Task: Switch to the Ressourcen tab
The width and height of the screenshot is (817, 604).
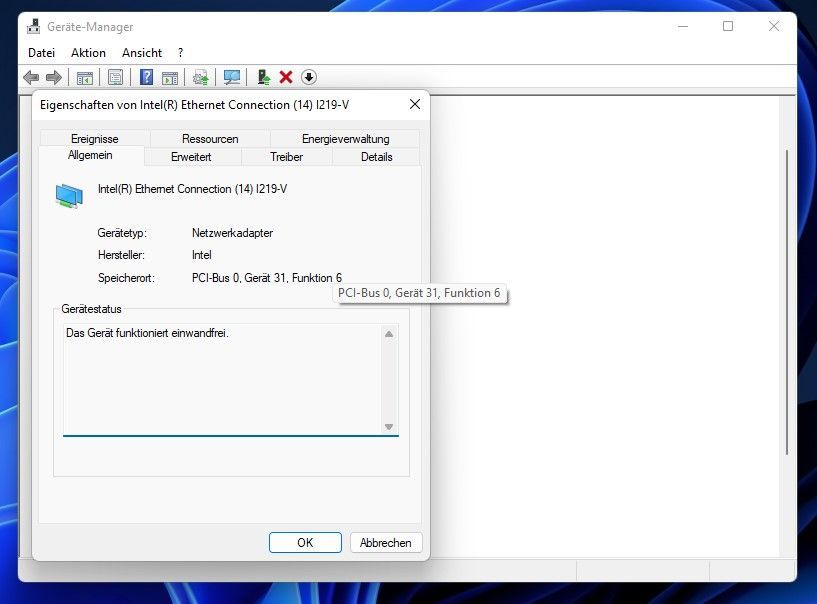Action: tap(210, 139)
